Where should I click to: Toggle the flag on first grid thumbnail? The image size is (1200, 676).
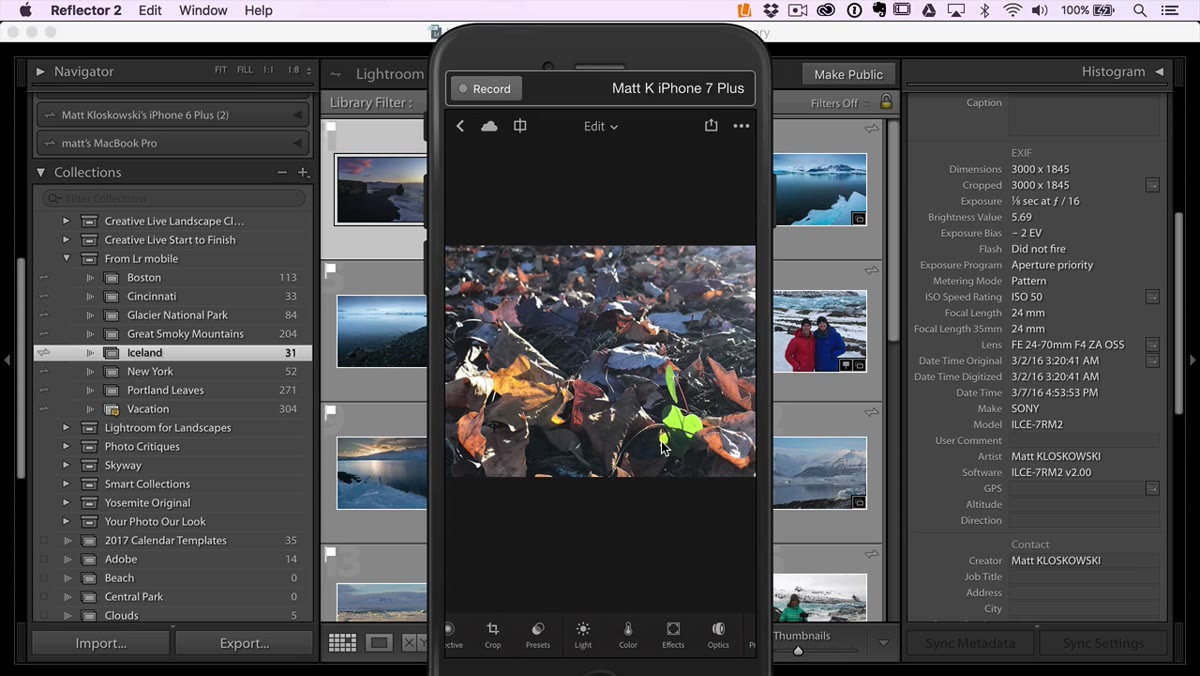[331, 128]
